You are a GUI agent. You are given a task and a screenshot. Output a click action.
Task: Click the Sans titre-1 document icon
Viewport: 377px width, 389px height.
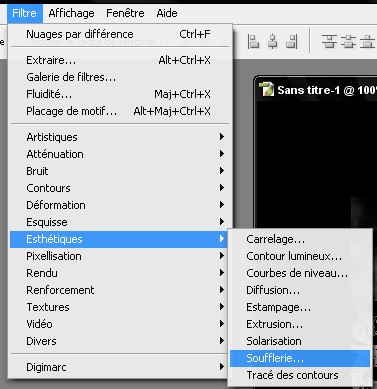266,89
